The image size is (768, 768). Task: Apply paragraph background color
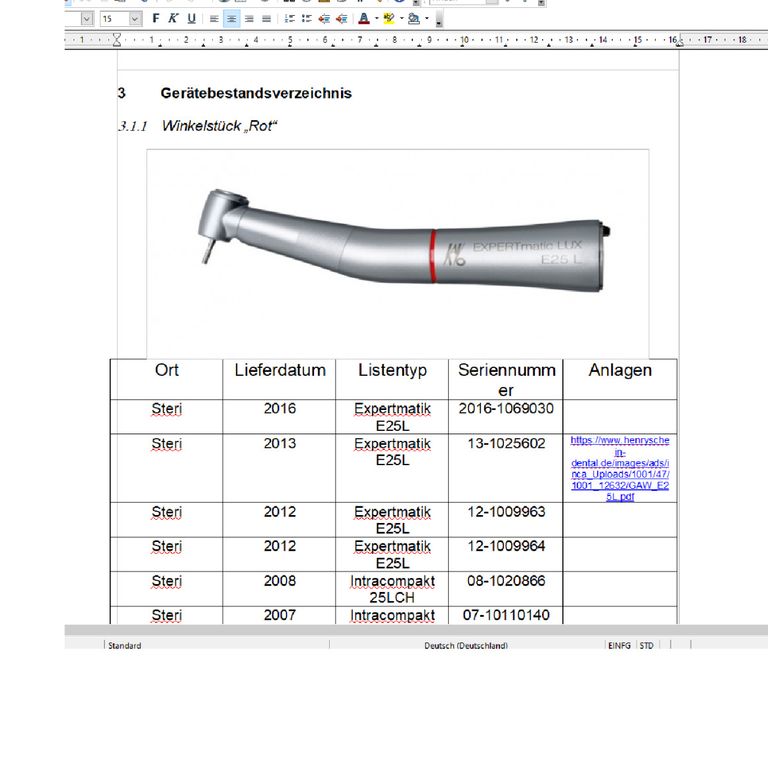pyautogui.click(x=414, y=19)
